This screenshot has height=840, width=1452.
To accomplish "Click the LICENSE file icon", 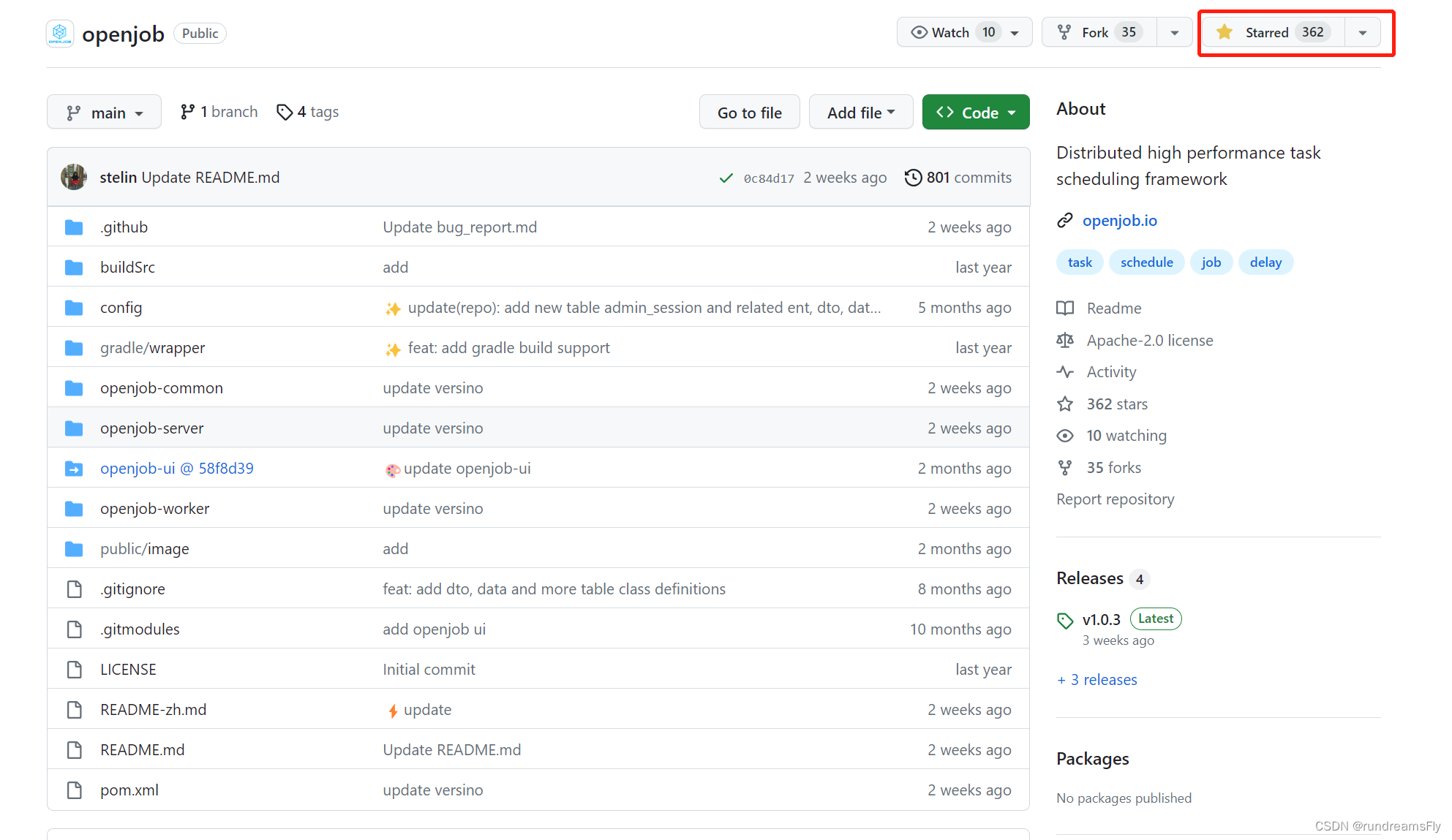I will [74, 670].
